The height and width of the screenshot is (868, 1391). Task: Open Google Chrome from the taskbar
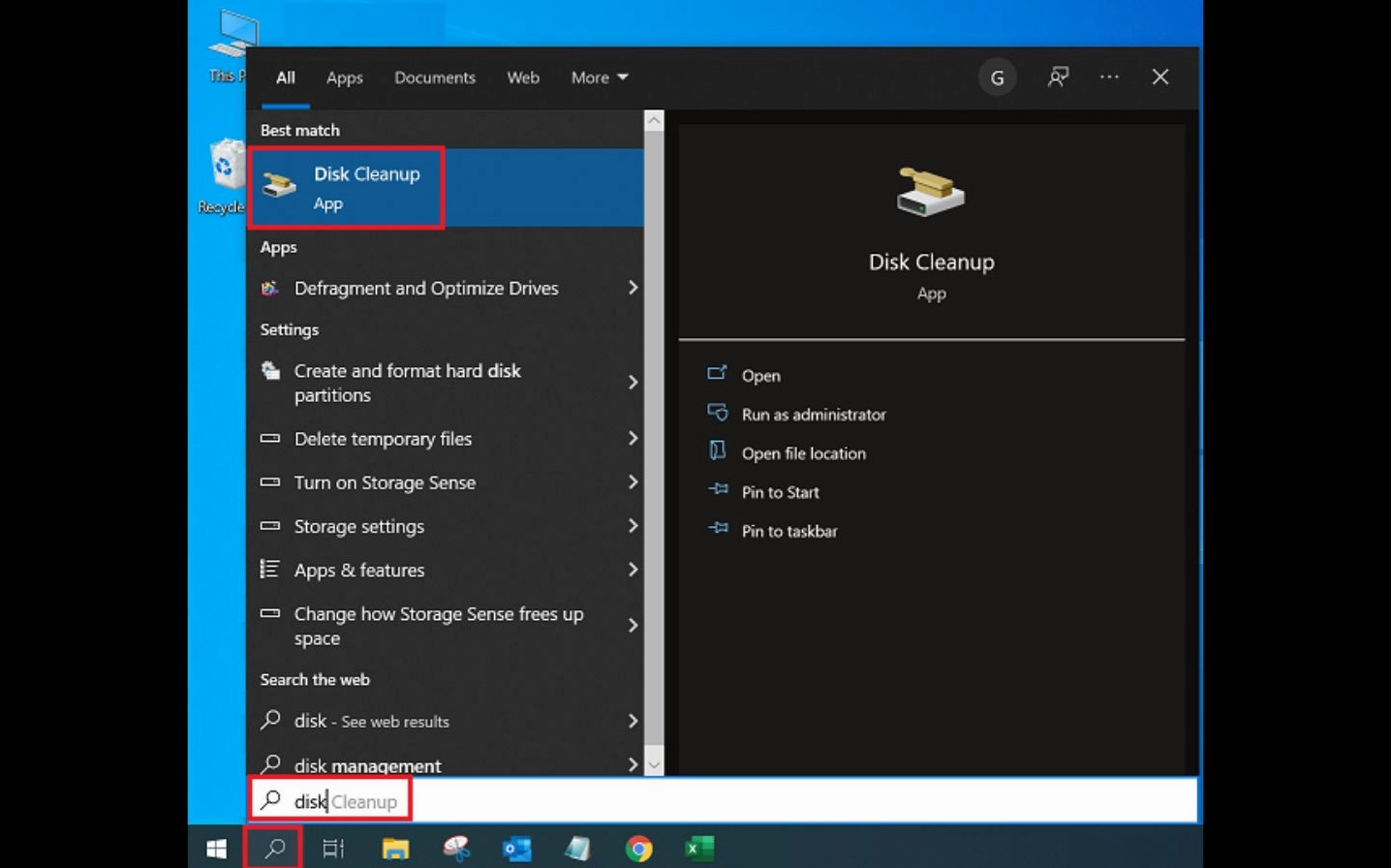point(638,848)
